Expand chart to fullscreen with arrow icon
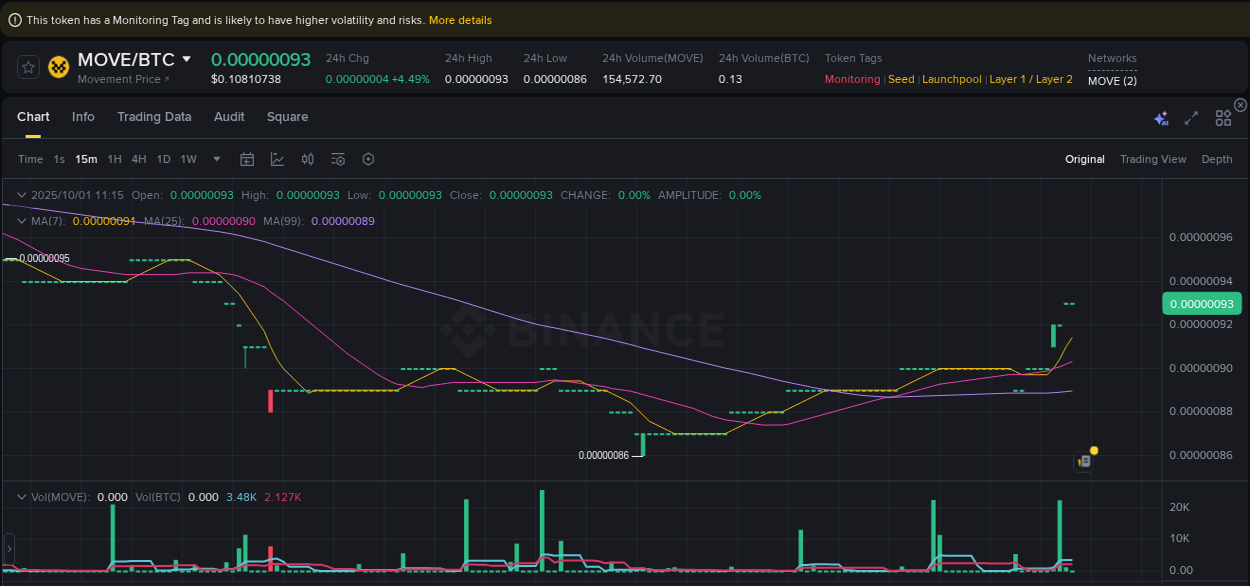 (1191, 117)
